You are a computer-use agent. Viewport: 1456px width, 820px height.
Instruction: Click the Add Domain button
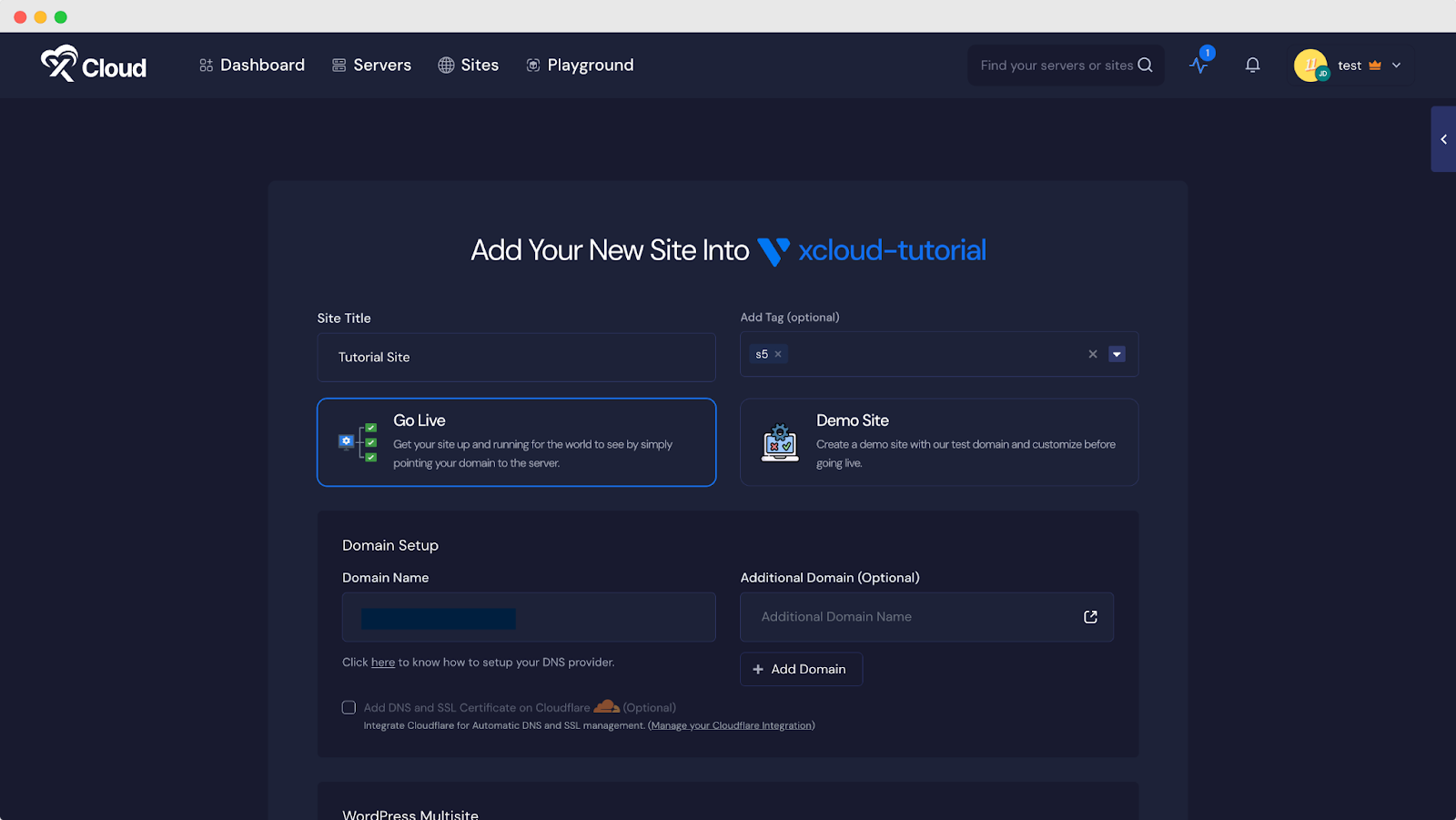tap(800, 669)
